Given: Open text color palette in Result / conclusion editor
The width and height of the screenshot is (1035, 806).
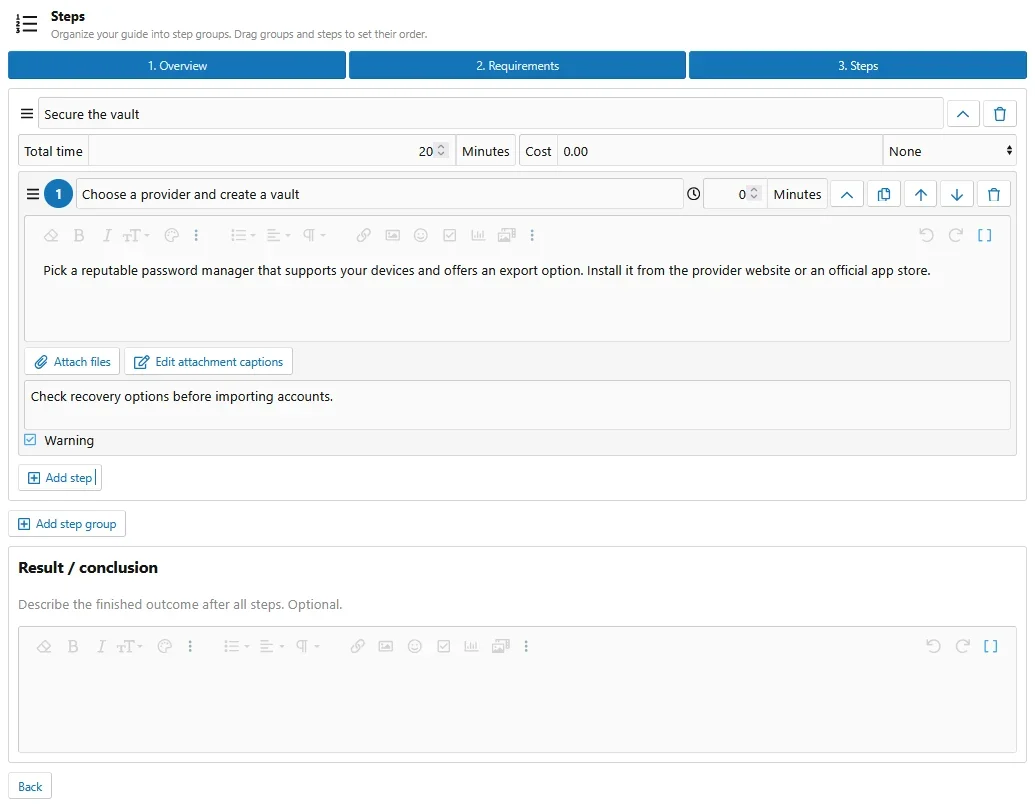Looking at the screenshot, I should click(165, 647).
